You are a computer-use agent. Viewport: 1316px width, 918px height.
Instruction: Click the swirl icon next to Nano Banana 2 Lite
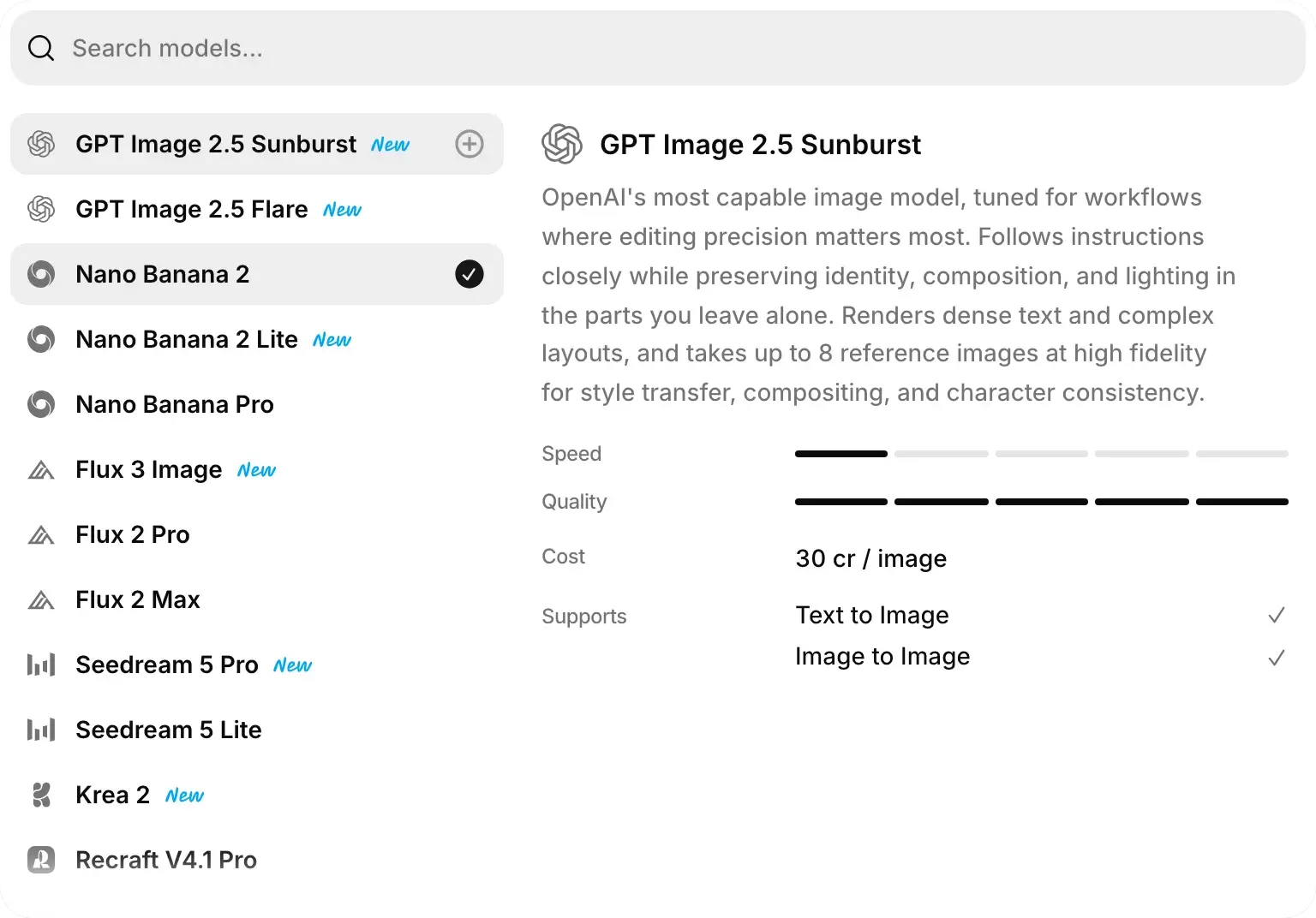click(x=41, y=339)
